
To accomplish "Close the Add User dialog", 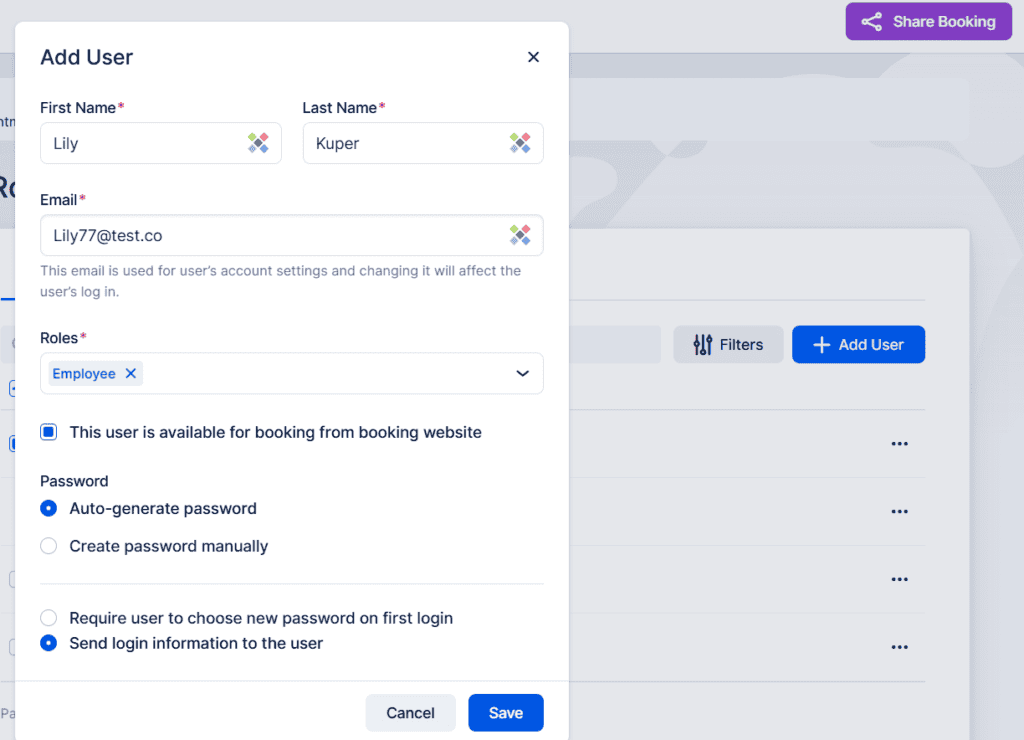I will tap(534, 57).
